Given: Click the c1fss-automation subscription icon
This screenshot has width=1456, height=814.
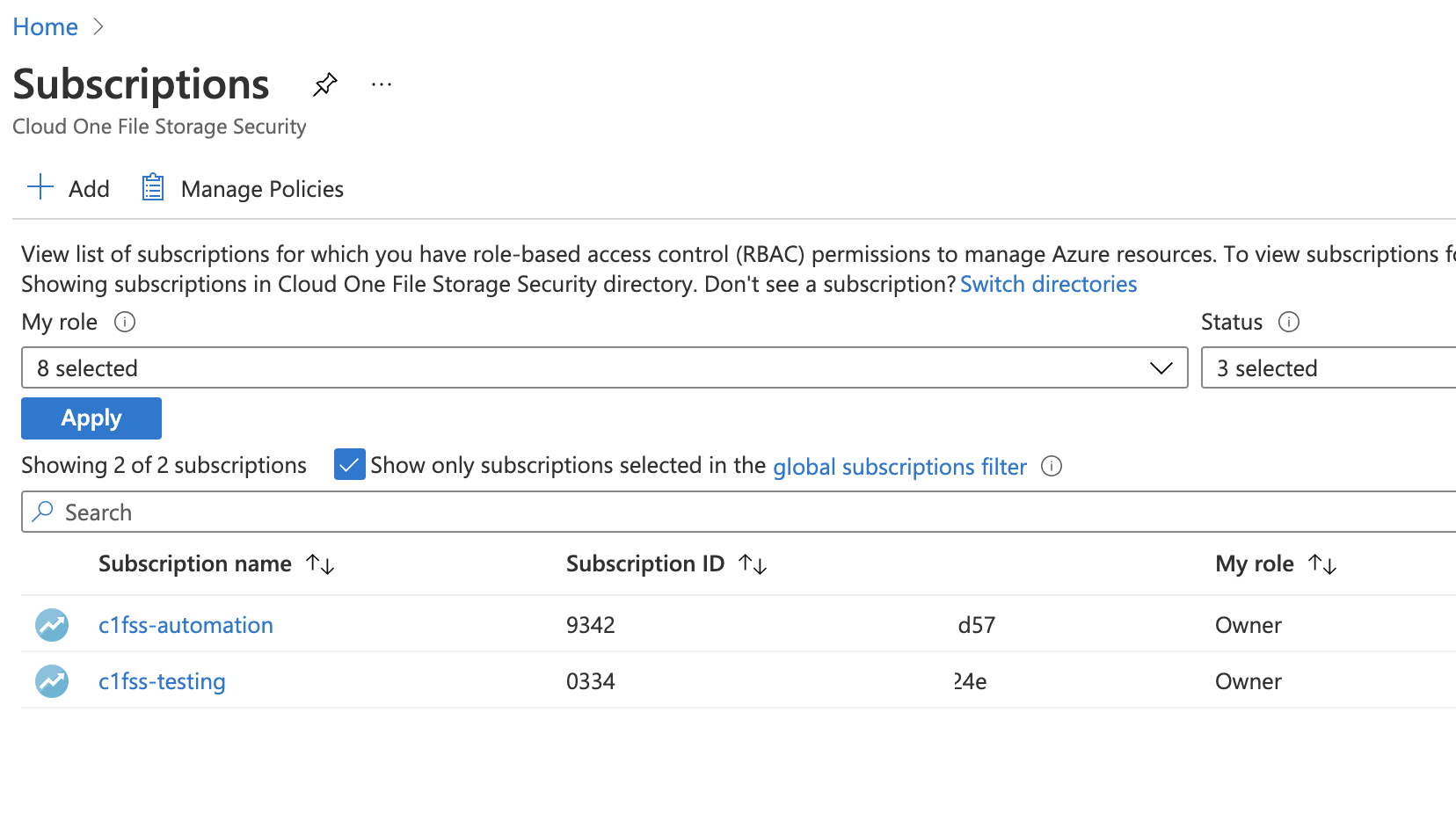Looking at the screenshot, I should 52,625.
